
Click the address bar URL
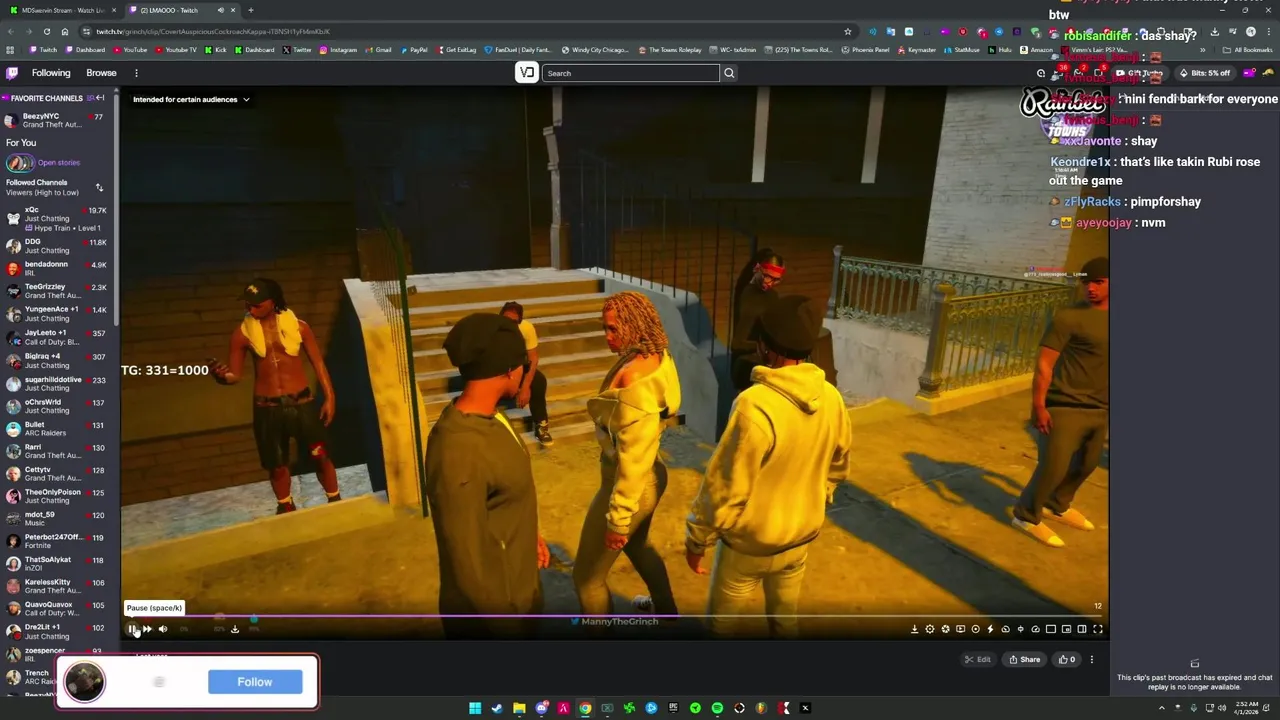point(213,31)
